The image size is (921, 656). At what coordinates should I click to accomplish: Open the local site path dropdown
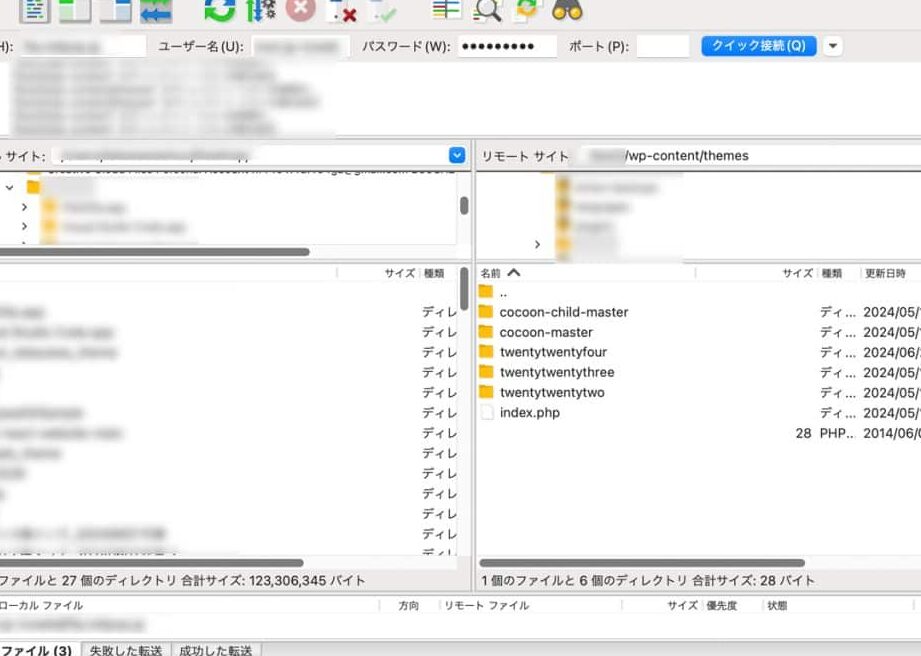[x=457, y=156]
